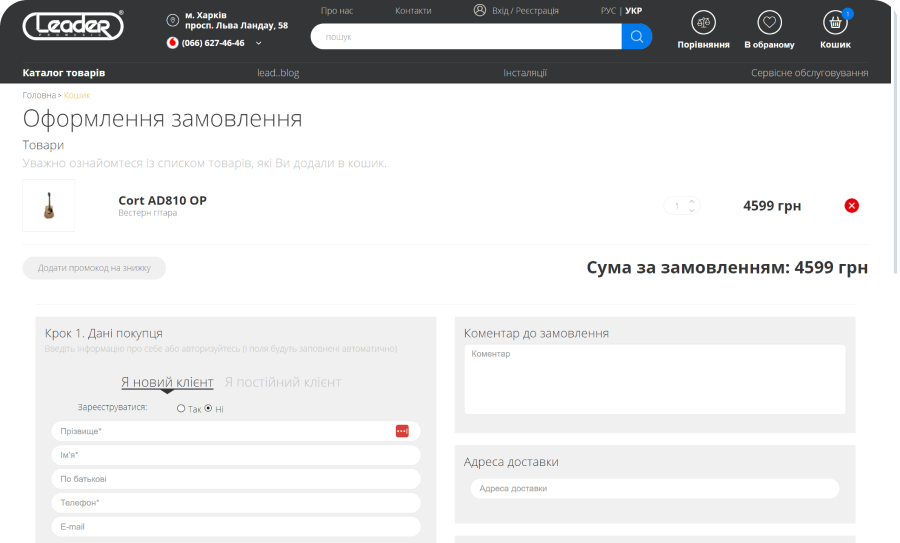Decrease quantity with the down arrow
The width and height of the screenshot is (900, 543).
[x=692, y=210]
